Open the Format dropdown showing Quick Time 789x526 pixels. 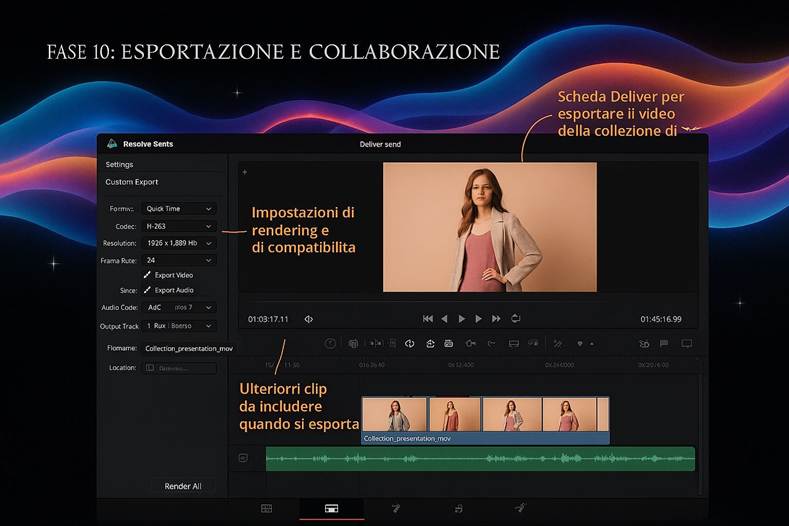(179, 208)
